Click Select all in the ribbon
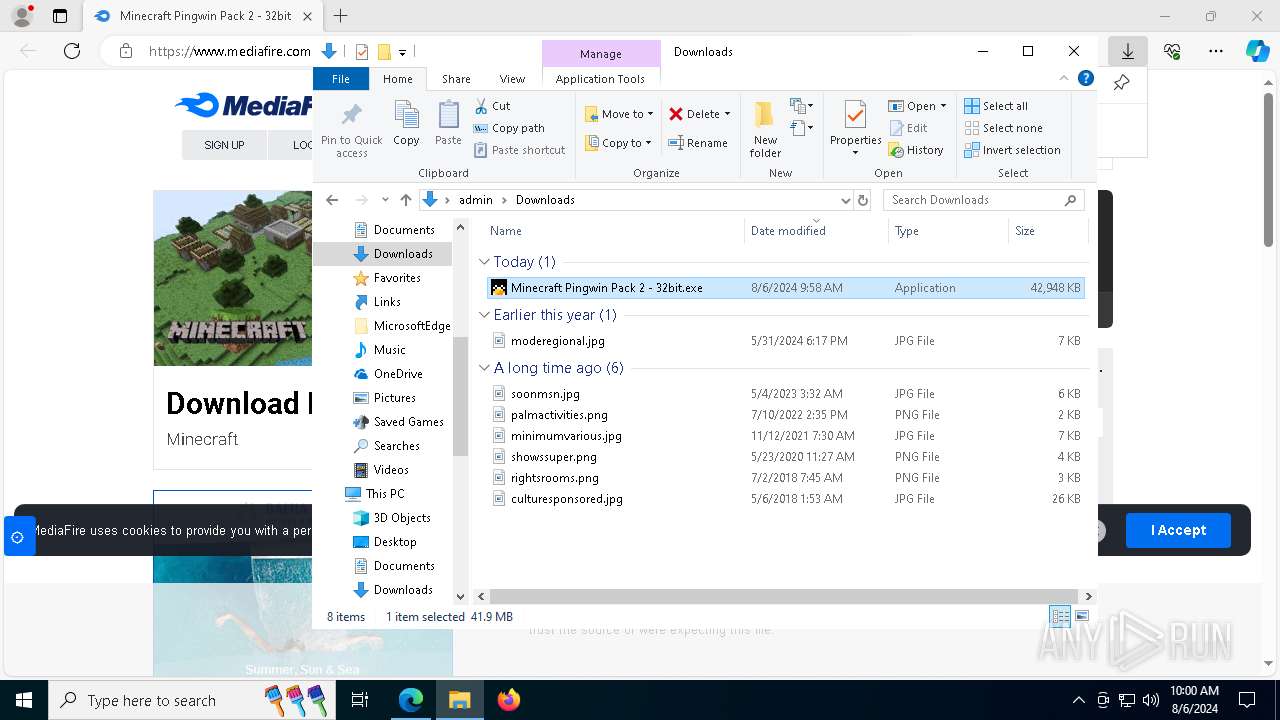Screen dimensions: 1280x720 point(996,106)
